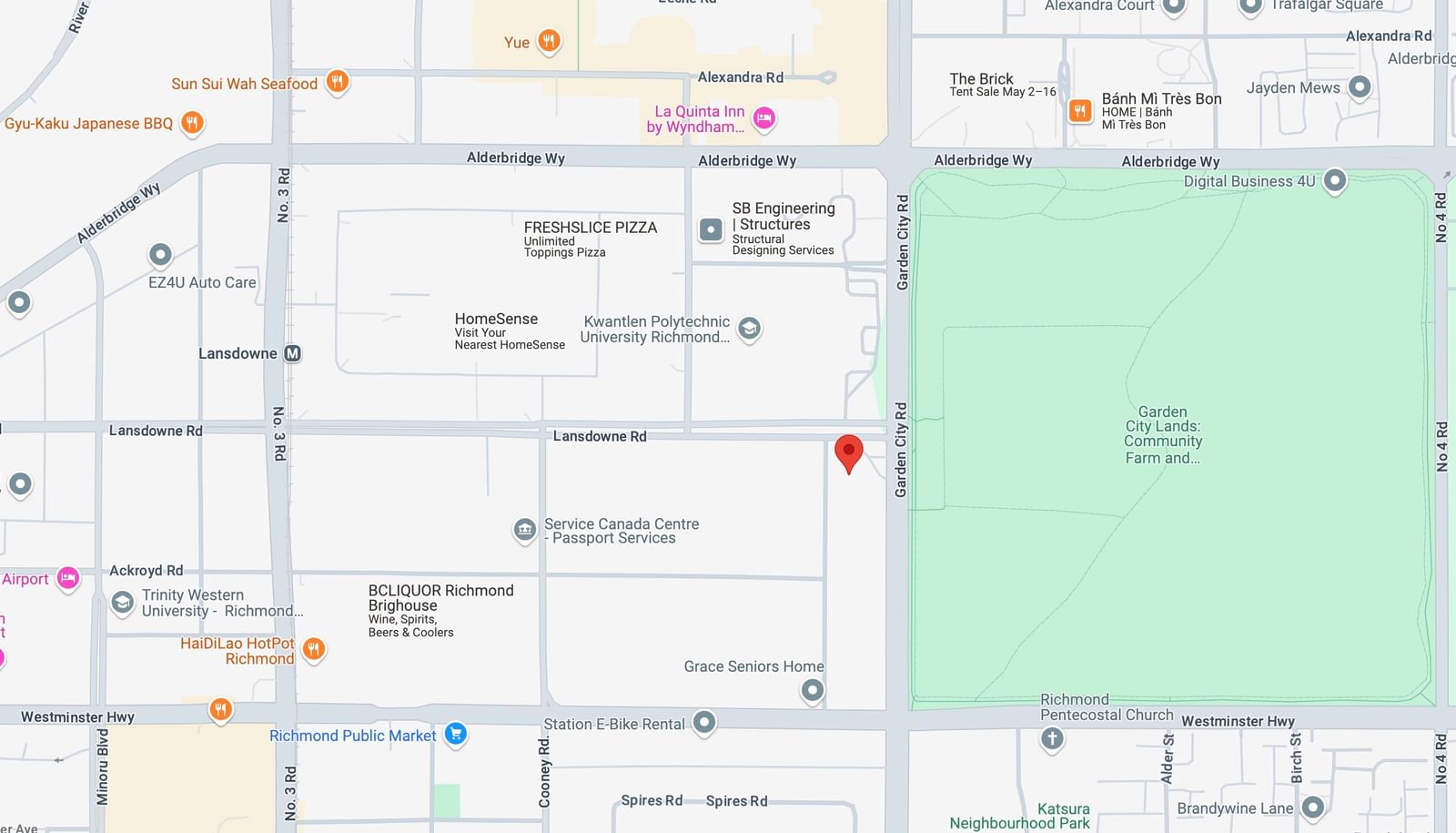Select the Jayden Mews location pin
The width and height of the screenshot is (1456, 833).
(1360, 87)
